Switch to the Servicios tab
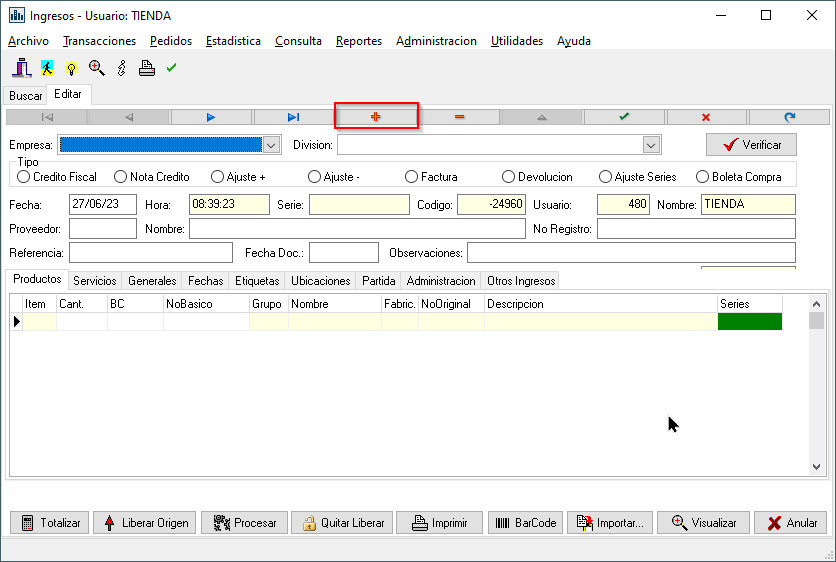 click(95, 281)
